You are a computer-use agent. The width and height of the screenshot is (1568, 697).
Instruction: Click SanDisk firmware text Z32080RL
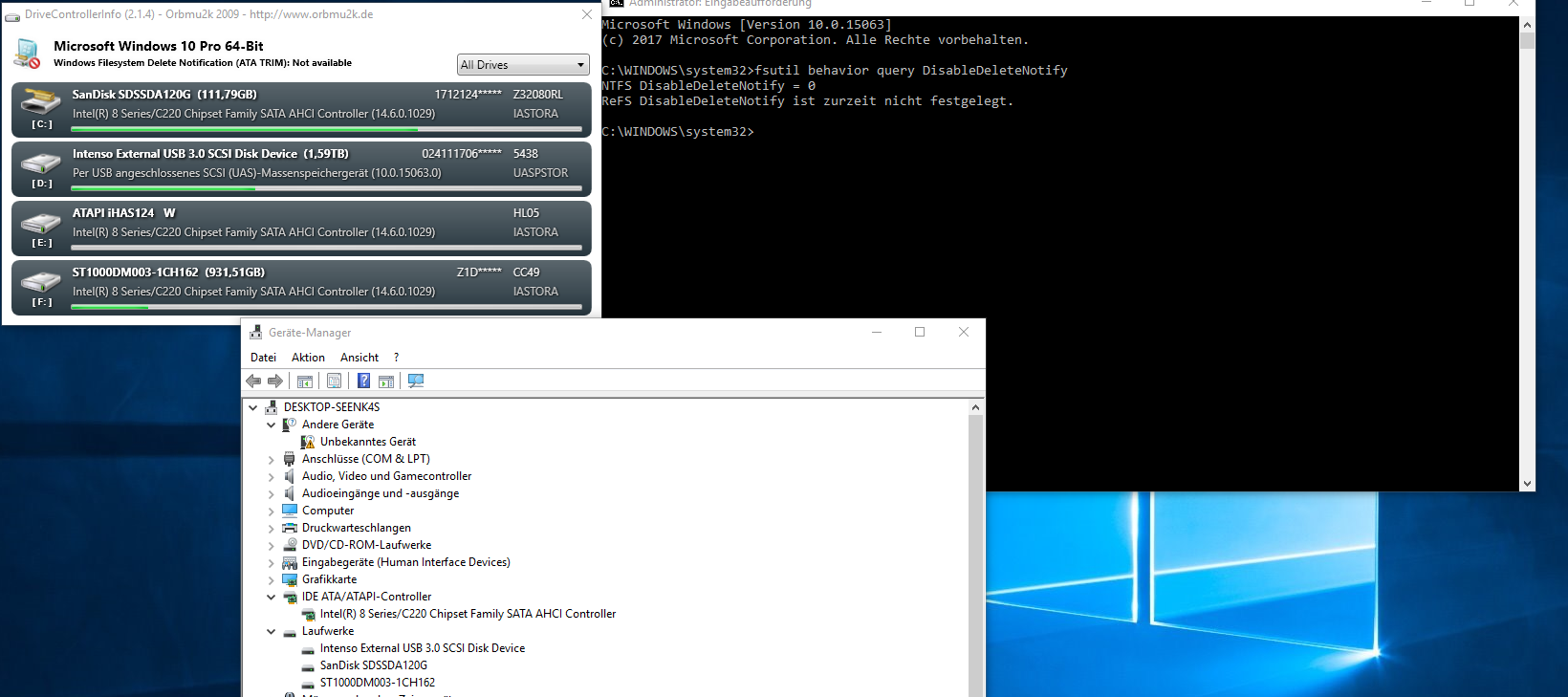tap(538, 95)
